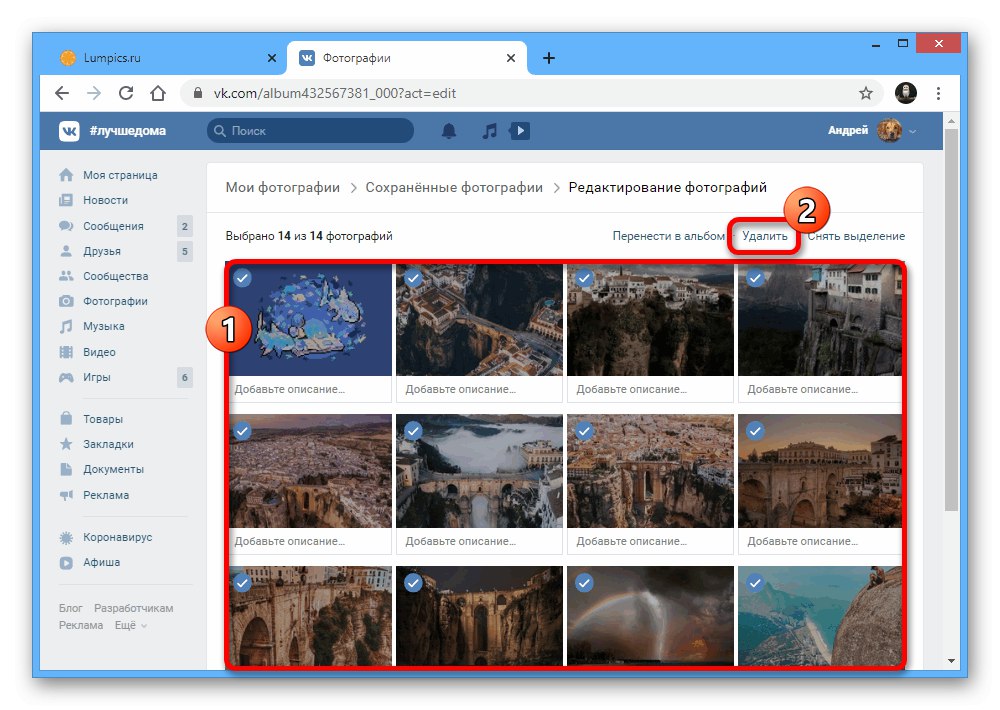Open Игры in the sidebar
This screenshot has width=1000, height=710.
(96, 377)
